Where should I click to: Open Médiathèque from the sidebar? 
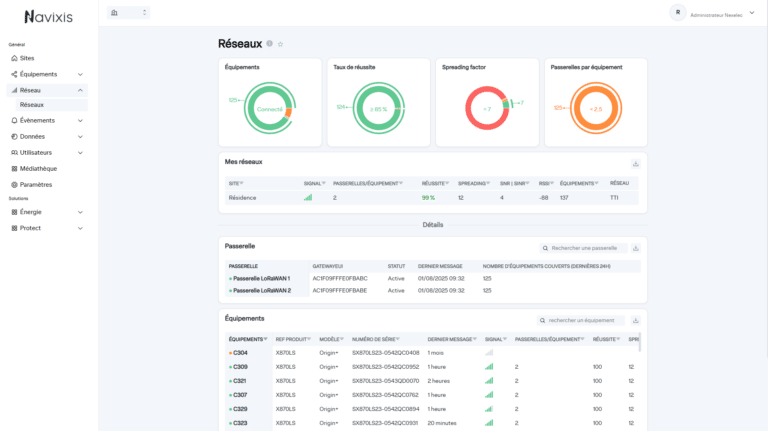pos(38,168)
